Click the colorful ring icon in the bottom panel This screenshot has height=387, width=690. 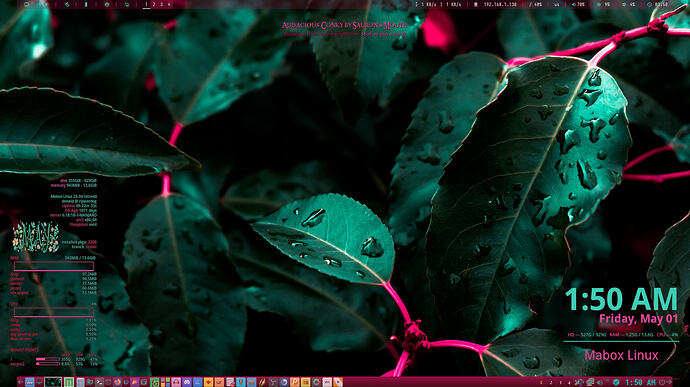tap(316, 382)
